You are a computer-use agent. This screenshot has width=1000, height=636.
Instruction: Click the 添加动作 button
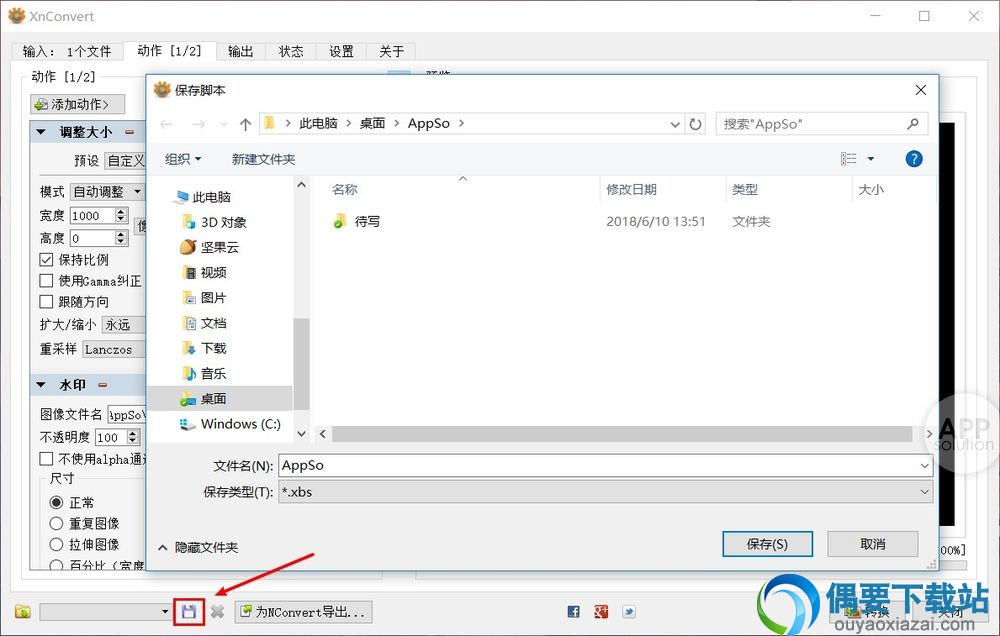pos(78,104)
